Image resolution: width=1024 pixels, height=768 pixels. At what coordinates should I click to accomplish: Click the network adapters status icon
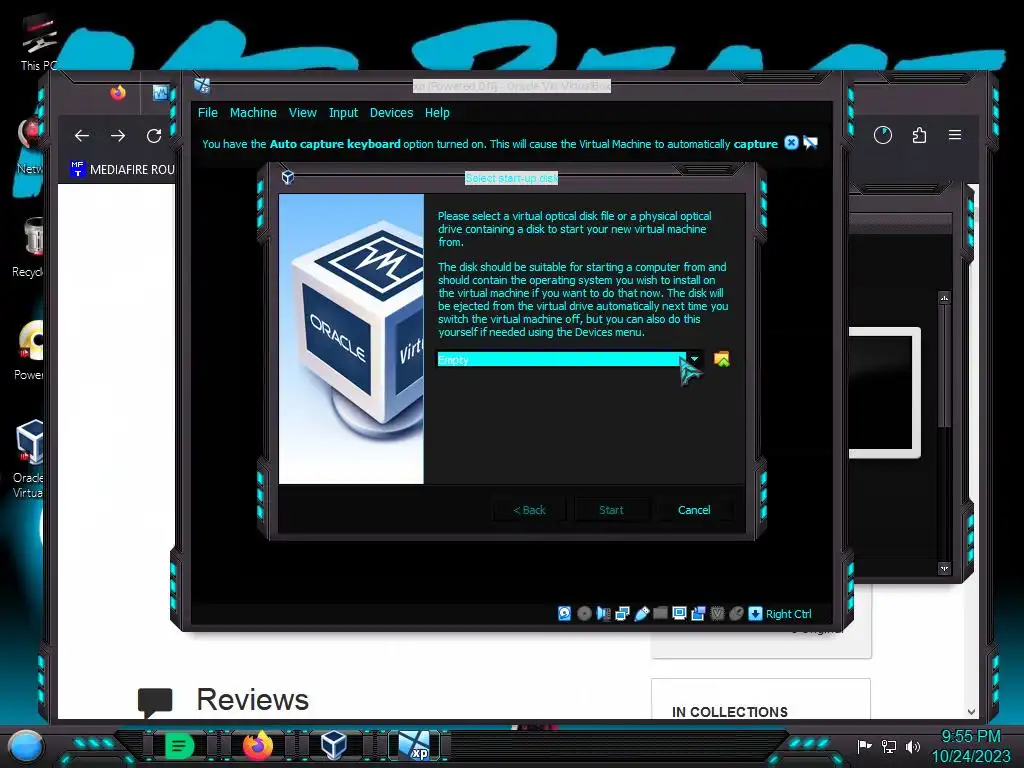[x=622, y=613]
